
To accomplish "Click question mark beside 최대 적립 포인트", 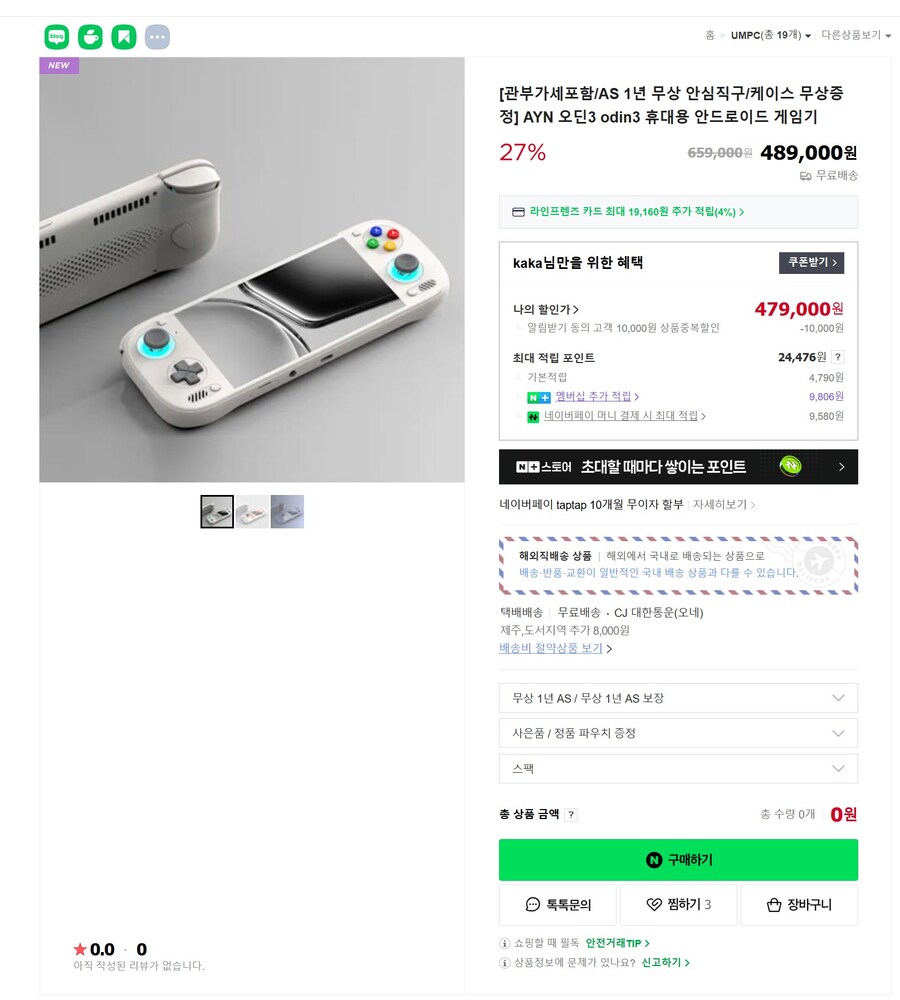I will coord(838,357).
